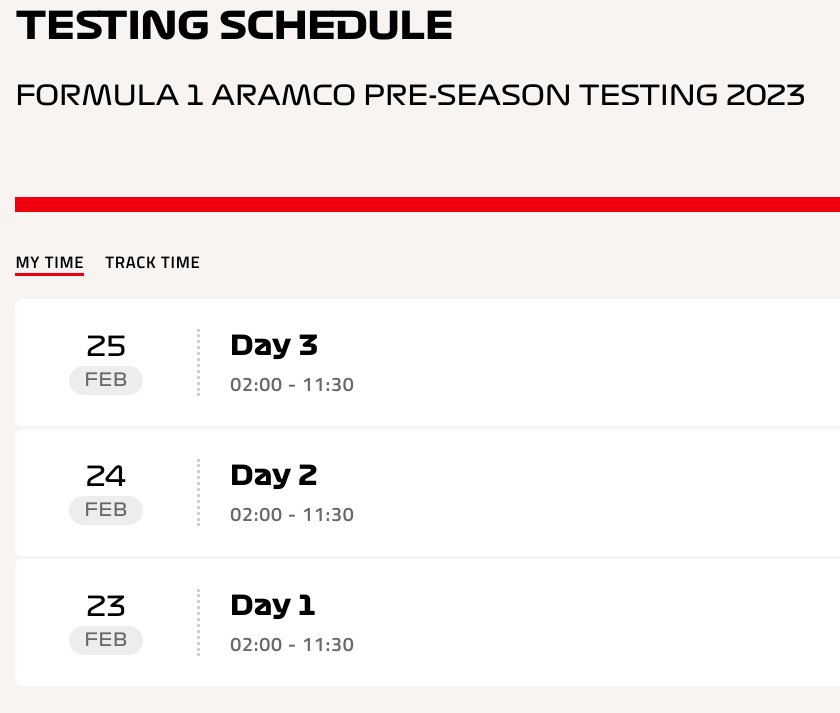Open the Day 1 session row
This screenshot has width=840, height=713.
pyautogui.click(x=428, y=622)
